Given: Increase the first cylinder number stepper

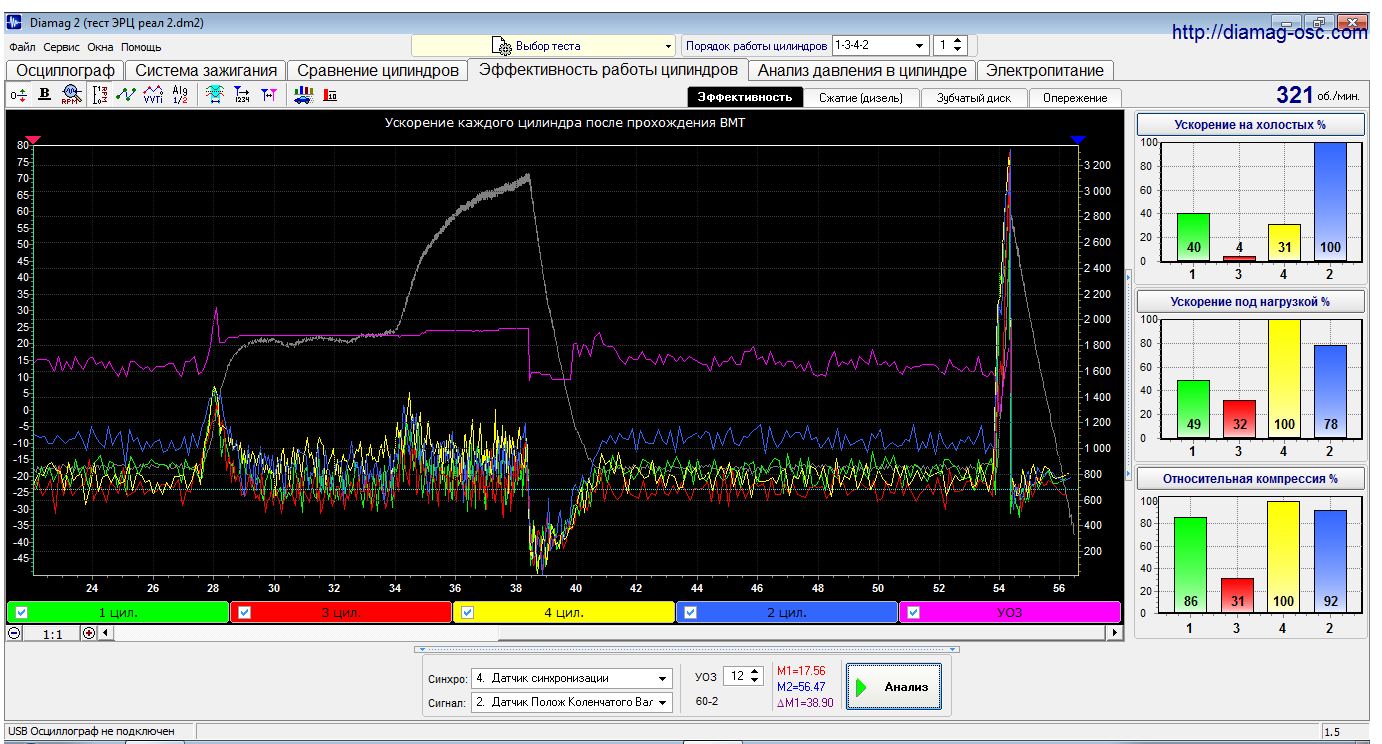Looking at the screenshot, I should click(958, 41).
